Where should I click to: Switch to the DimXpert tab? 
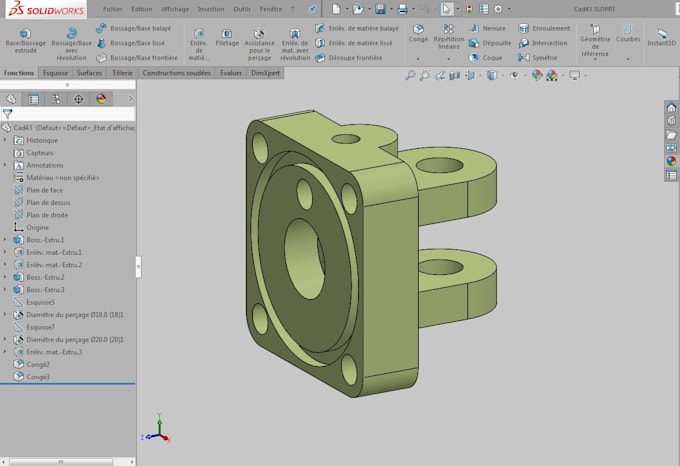click(265, 73)
